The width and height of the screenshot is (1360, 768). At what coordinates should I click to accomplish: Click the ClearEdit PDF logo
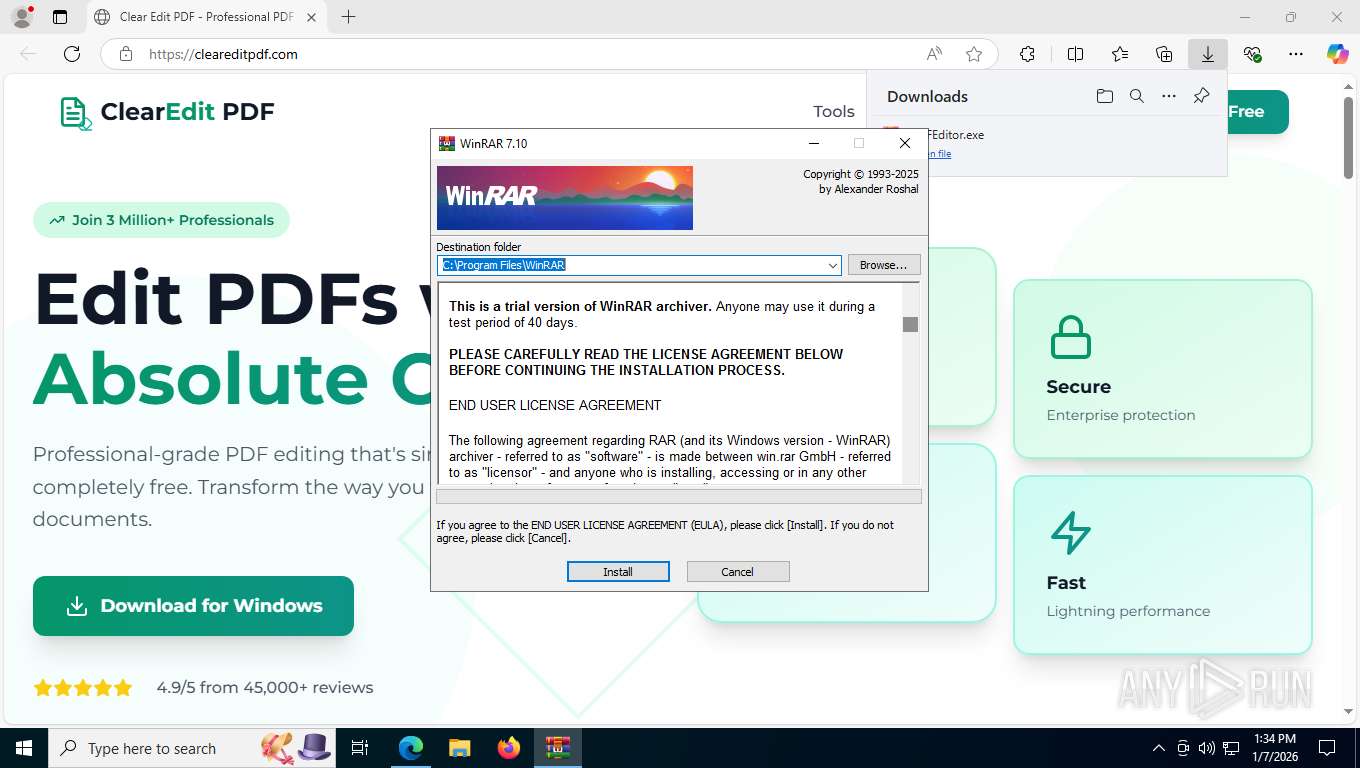[x=167, y=112]
